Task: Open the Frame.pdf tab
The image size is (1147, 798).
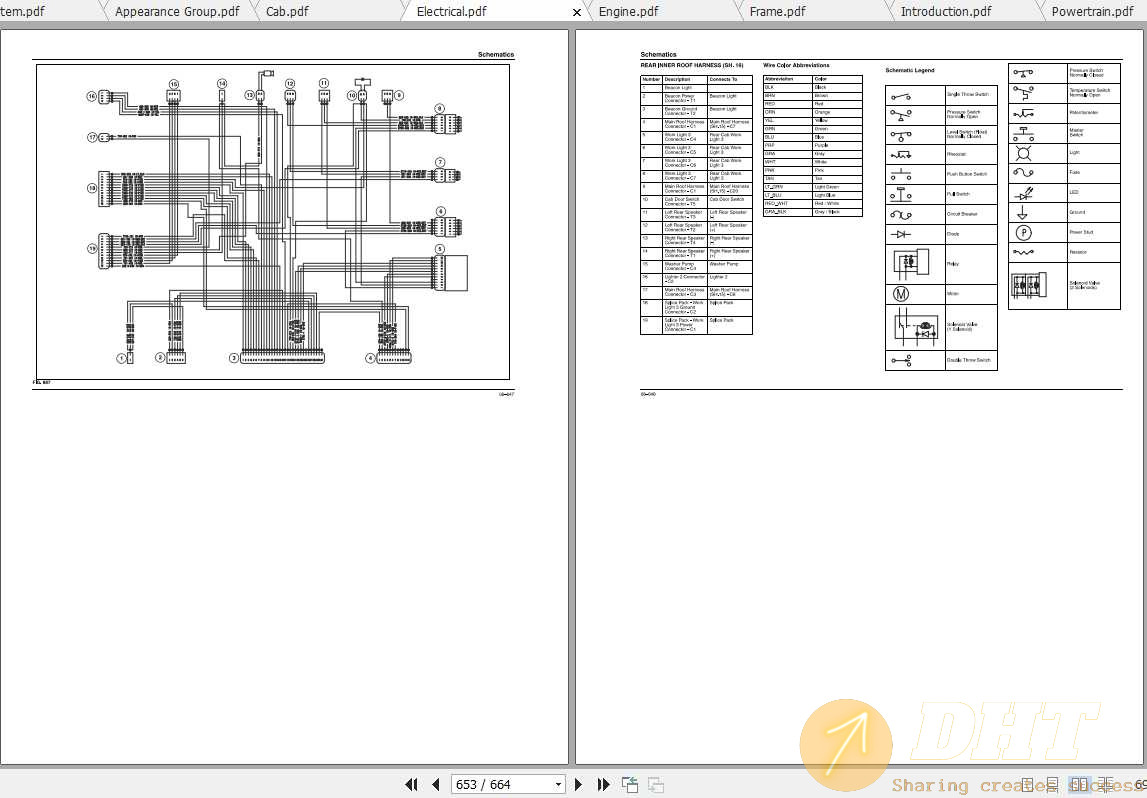Action: click(778, 11)
